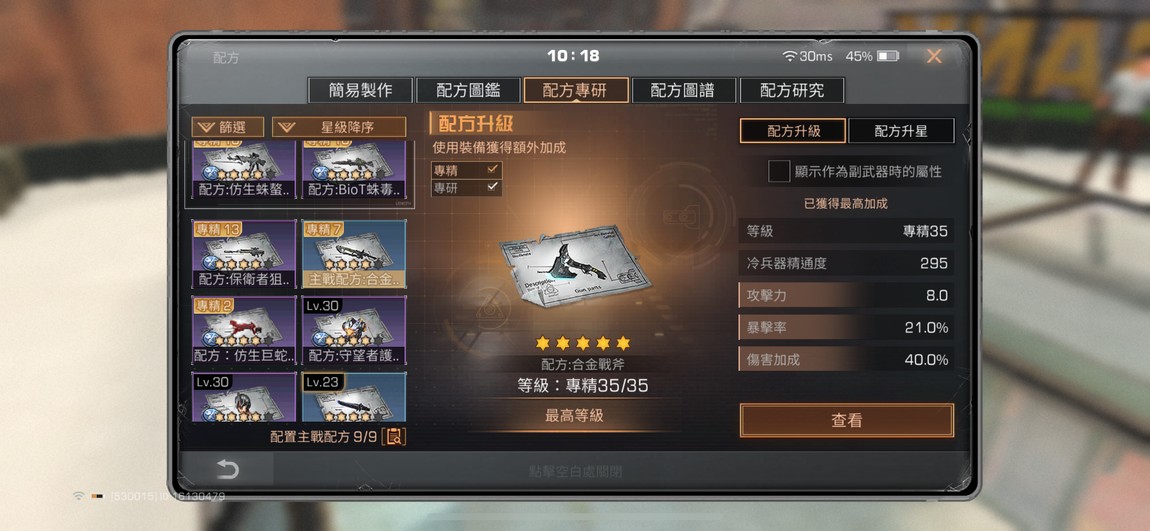Click the back arrow icon
The height and width of the screenshot is (531, 1150).
coord(227,470)
